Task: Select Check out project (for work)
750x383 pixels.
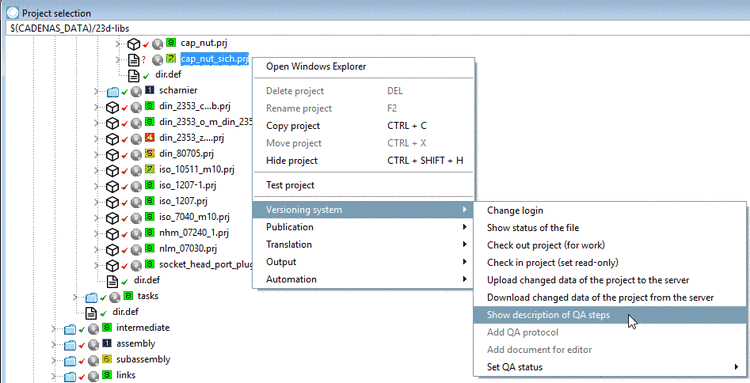Action: pyautogui.click(x=610, y=245)
